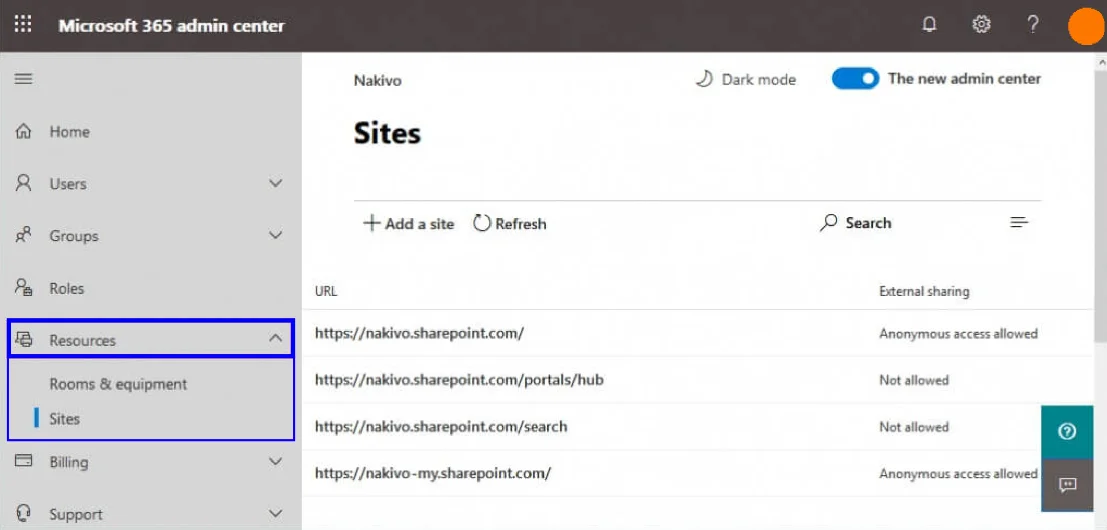Sort by the URL column header
1107x530 pixels.
click(x=325, y=291)
